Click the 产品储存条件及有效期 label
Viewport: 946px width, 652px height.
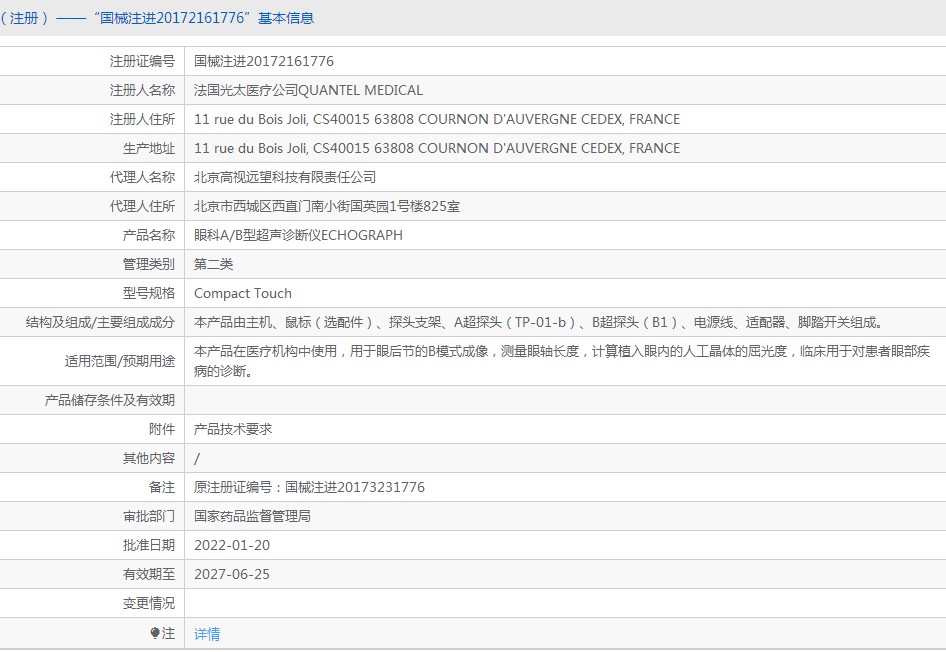(110, 400)
